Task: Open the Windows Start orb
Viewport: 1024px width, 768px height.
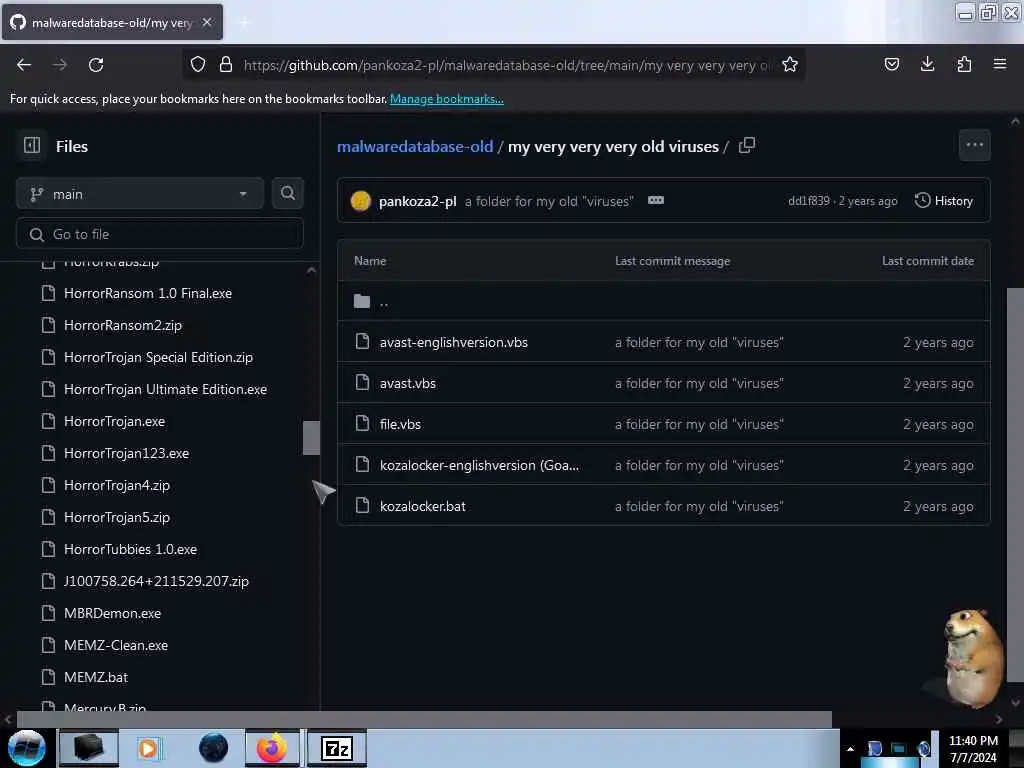Action: 27,748
